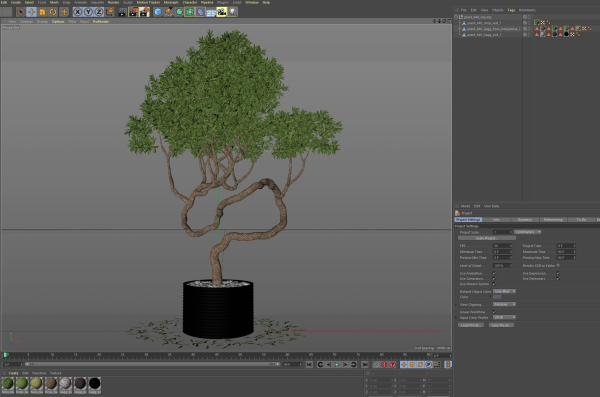Click the Save Preset button

coord(501,325)
